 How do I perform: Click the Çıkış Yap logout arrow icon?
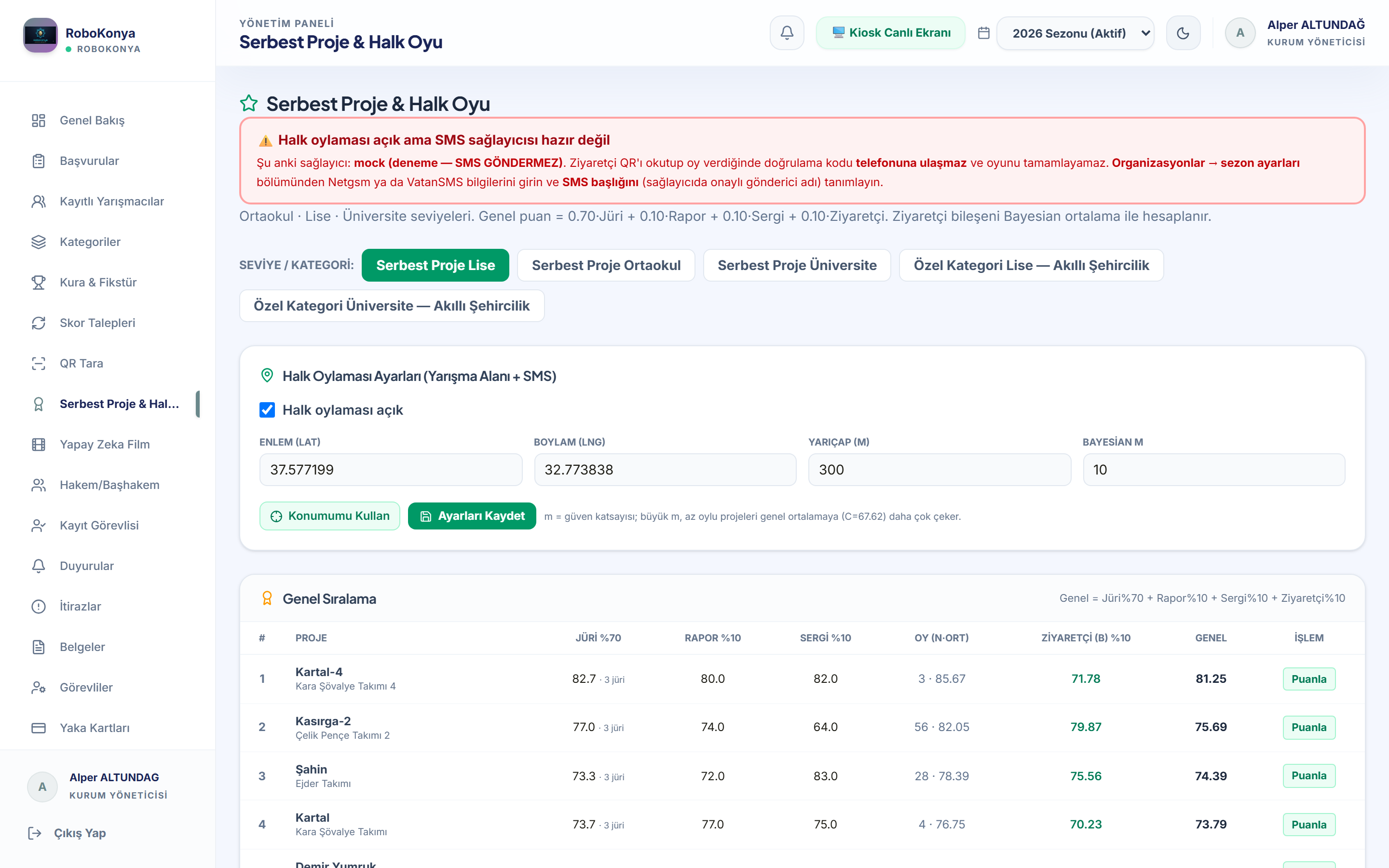pyautogui.click(x=35, y=833)
